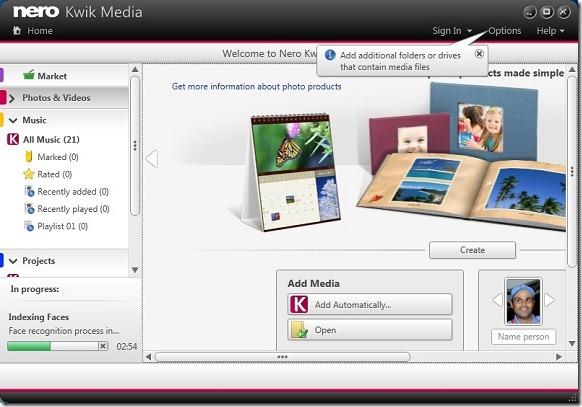Click the Indexing Faces progress bar
The height and width of the screenshot is (407, 582).
(x=52, y=346)
